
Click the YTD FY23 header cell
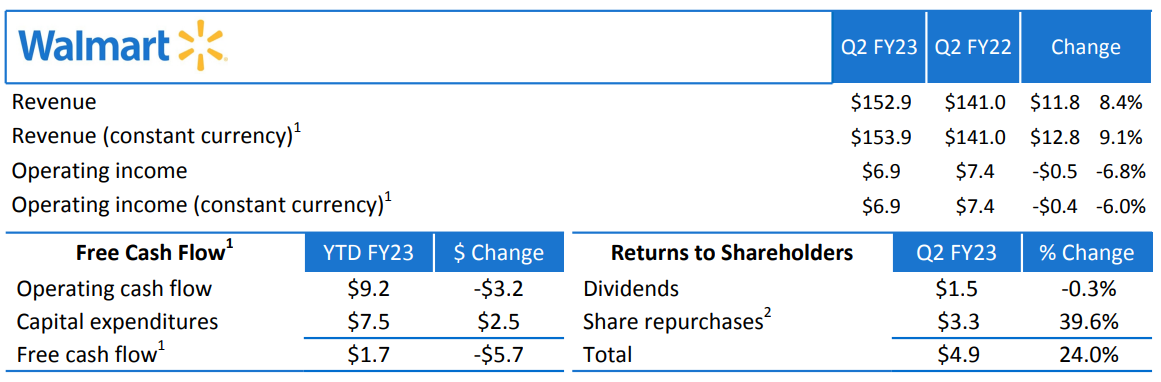(369, 252)
